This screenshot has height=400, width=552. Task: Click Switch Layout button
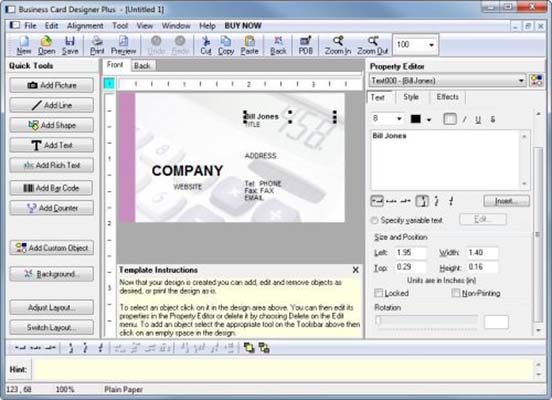tap(52, 327)
